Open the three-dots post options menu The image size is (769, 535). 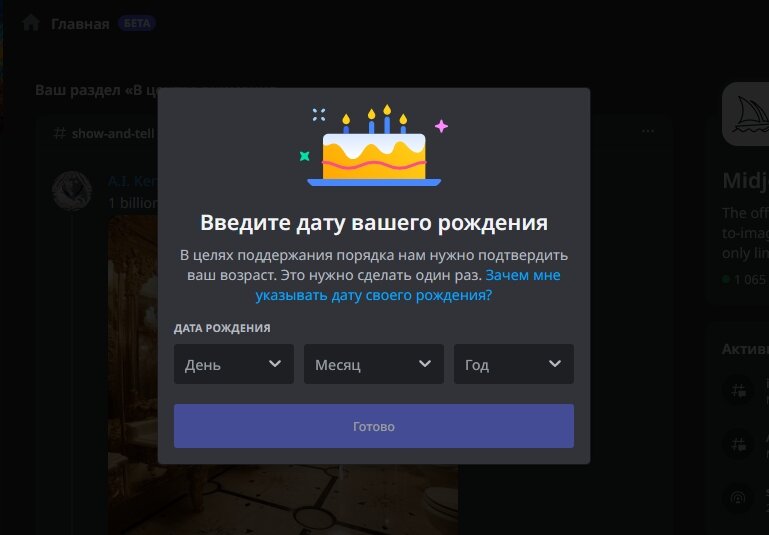[648, 131]
